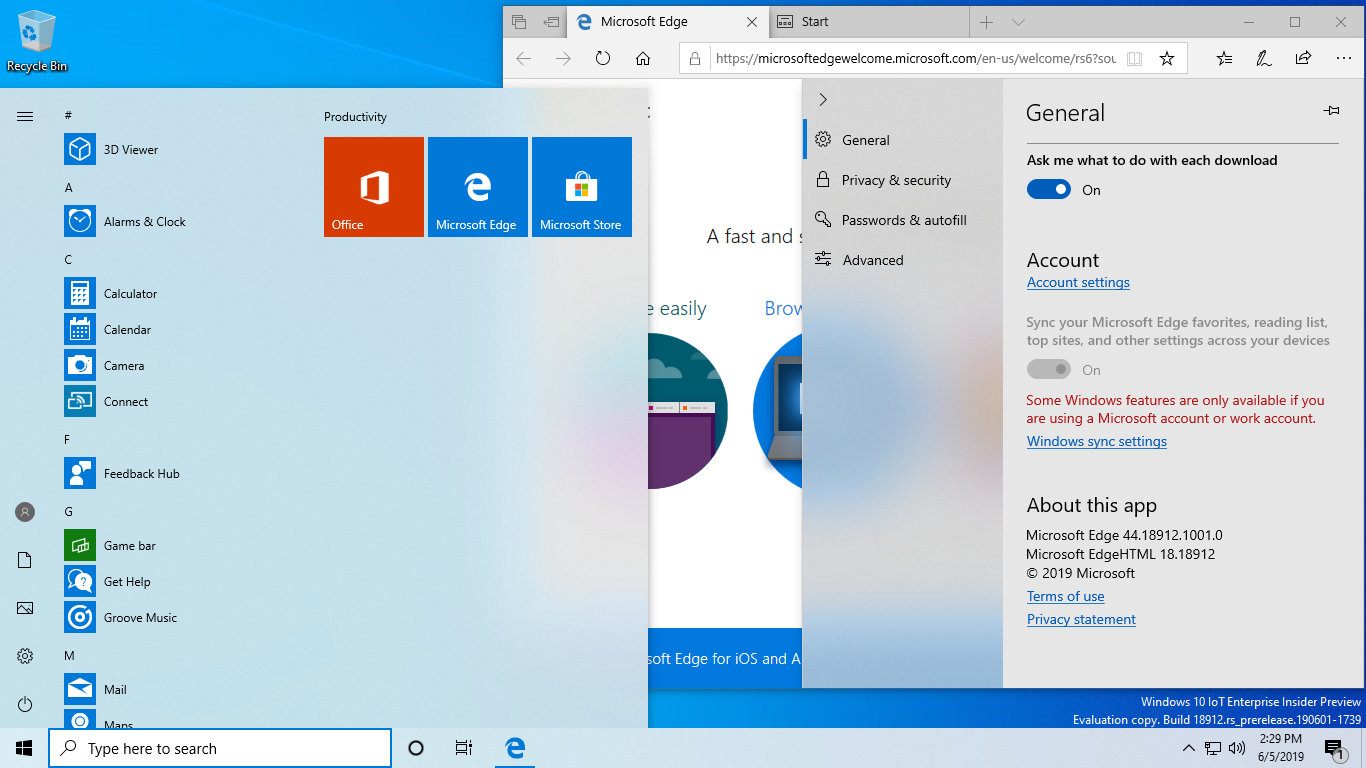The image size is (1366, 768).
Task: Open the Action Center notifications
Action: pyautogui.click(x=1332, y=748)
